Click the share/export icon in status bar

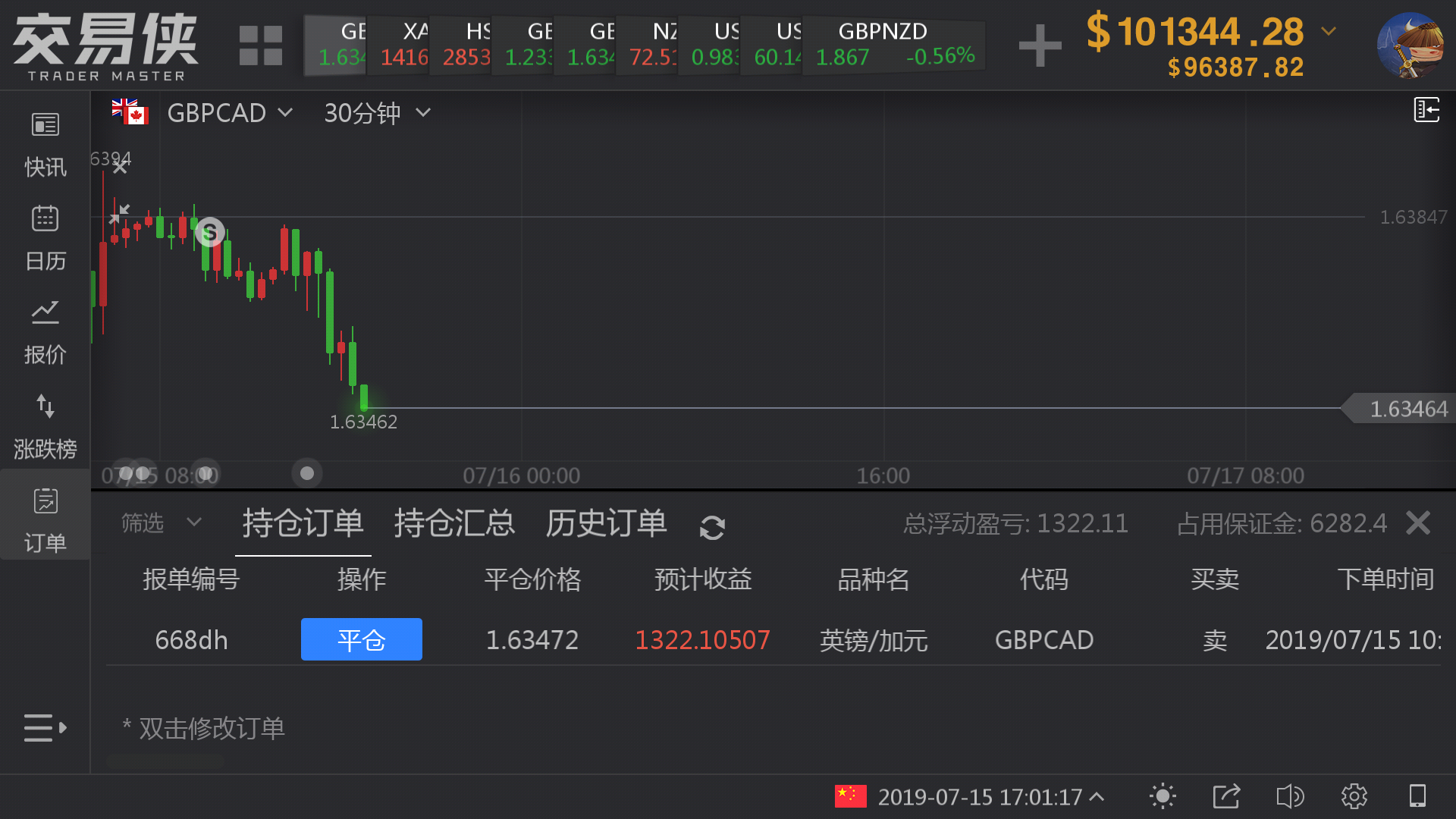tap(1226, 796)
